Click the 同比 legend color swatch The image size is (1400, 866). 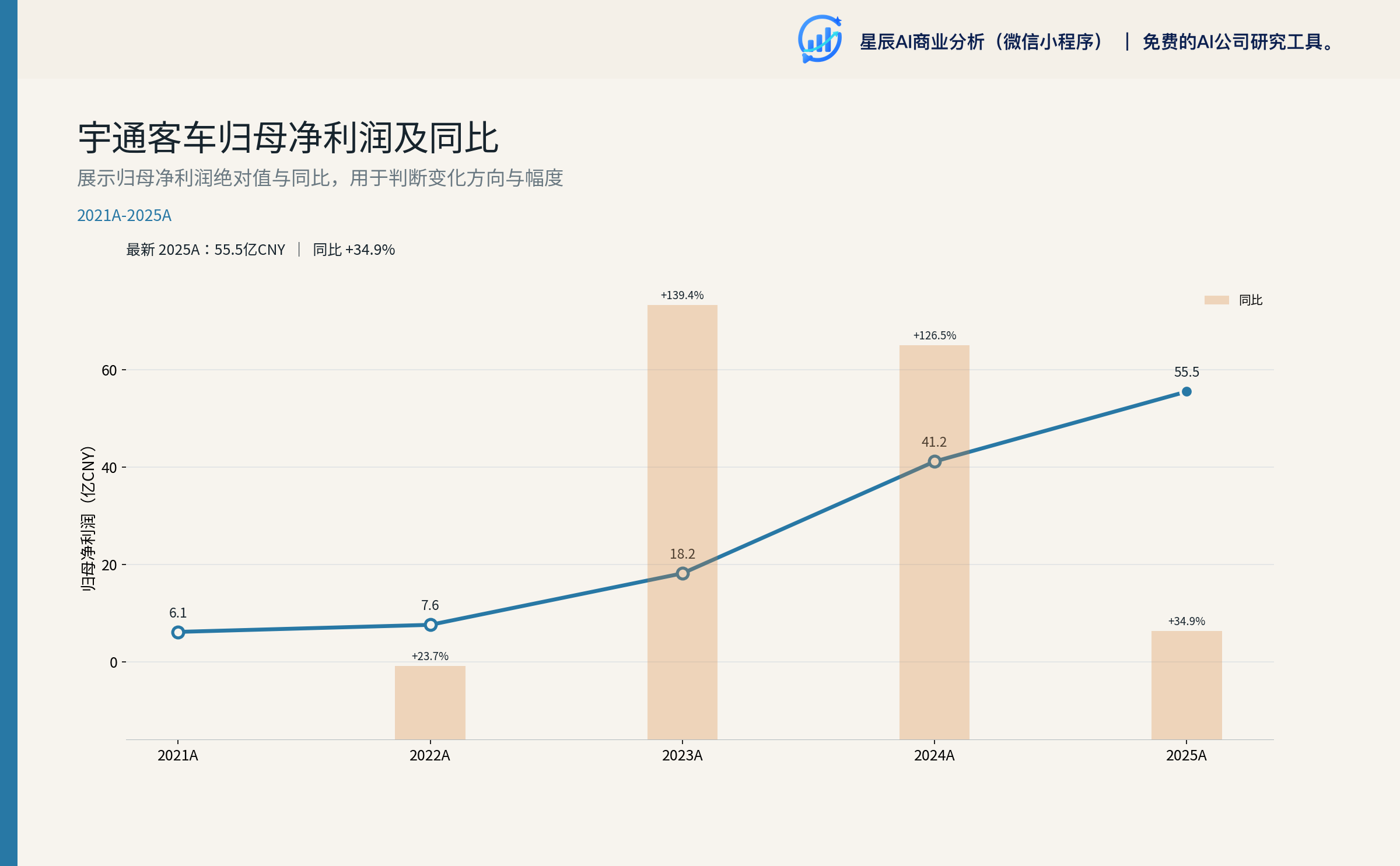[1216, 300]
